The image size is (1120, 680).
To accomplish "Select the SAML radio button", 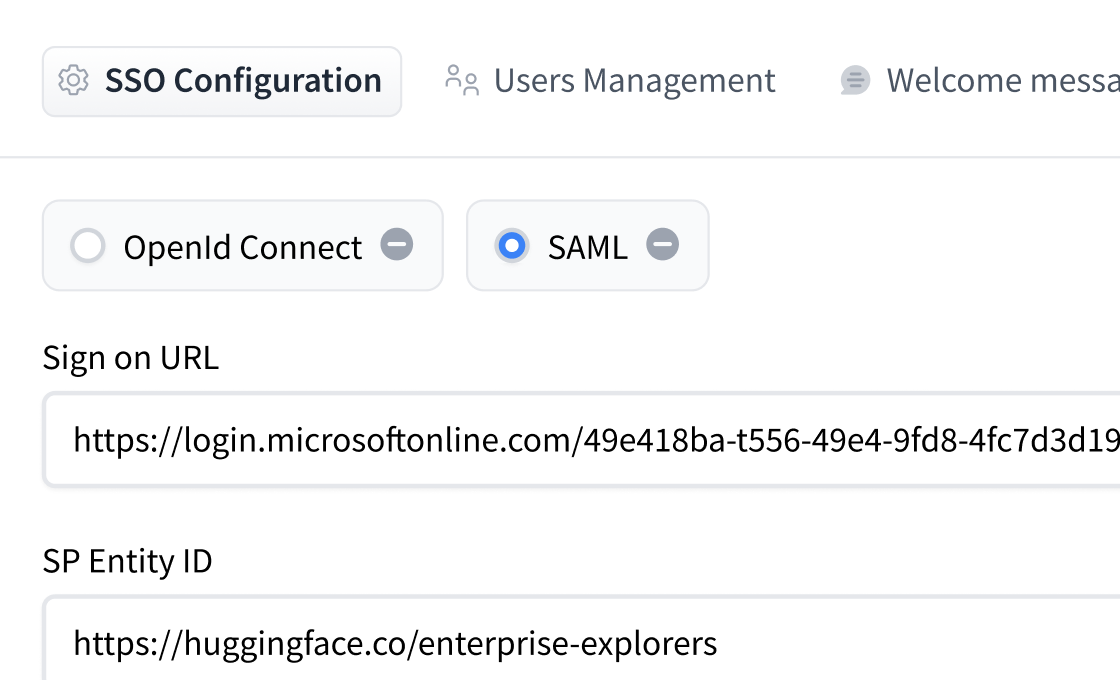I will 512,245.
